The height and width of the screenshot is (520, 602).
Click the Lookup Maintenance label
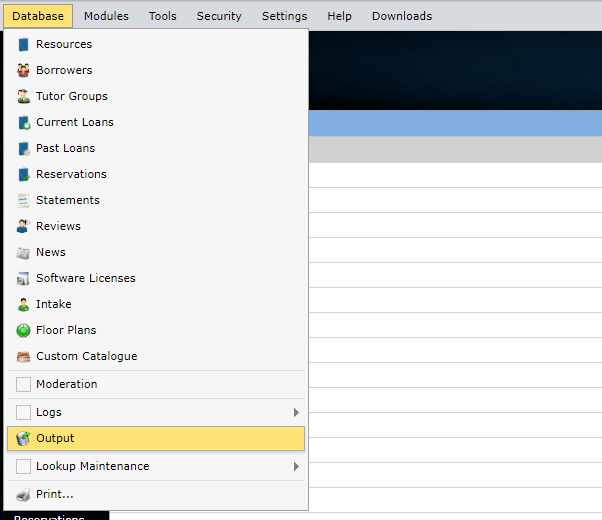pos(93,467)
